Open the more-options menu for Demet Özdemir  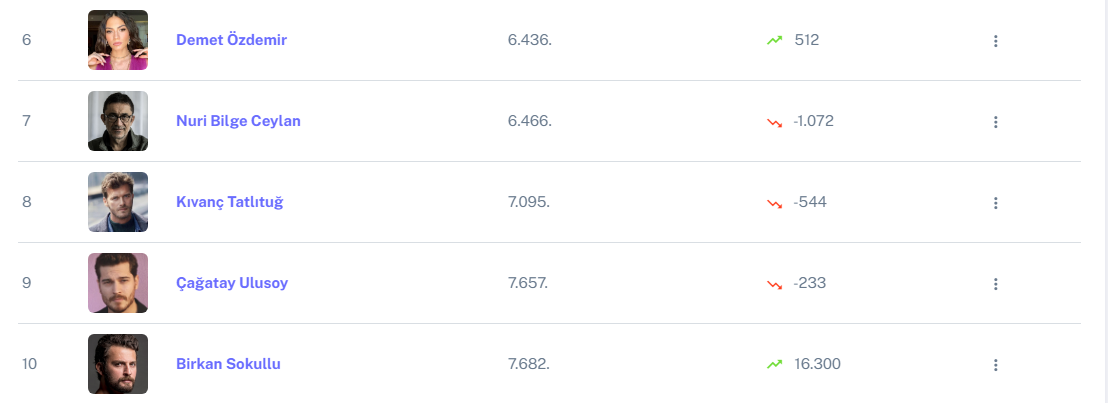pyautogui.click(x=995, y=41)
